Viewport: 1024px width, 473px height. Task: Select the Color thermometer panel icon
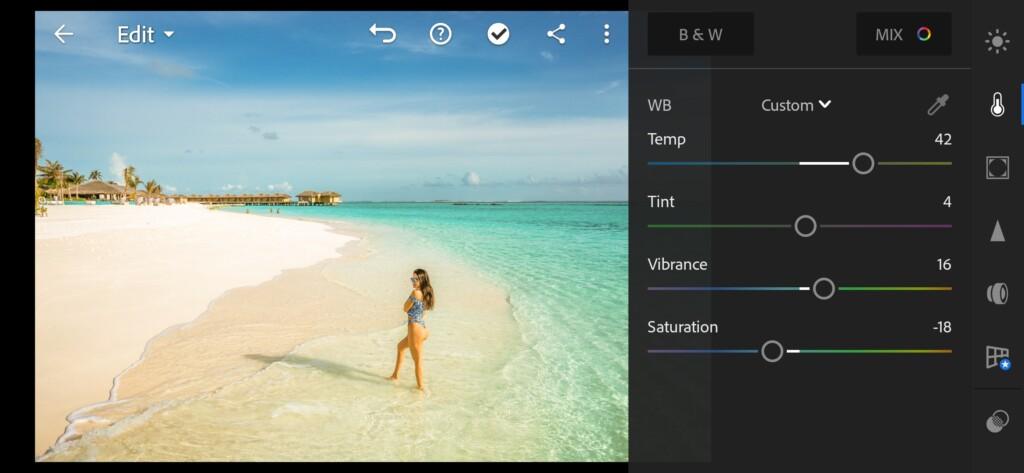click(x=997, y=105)
